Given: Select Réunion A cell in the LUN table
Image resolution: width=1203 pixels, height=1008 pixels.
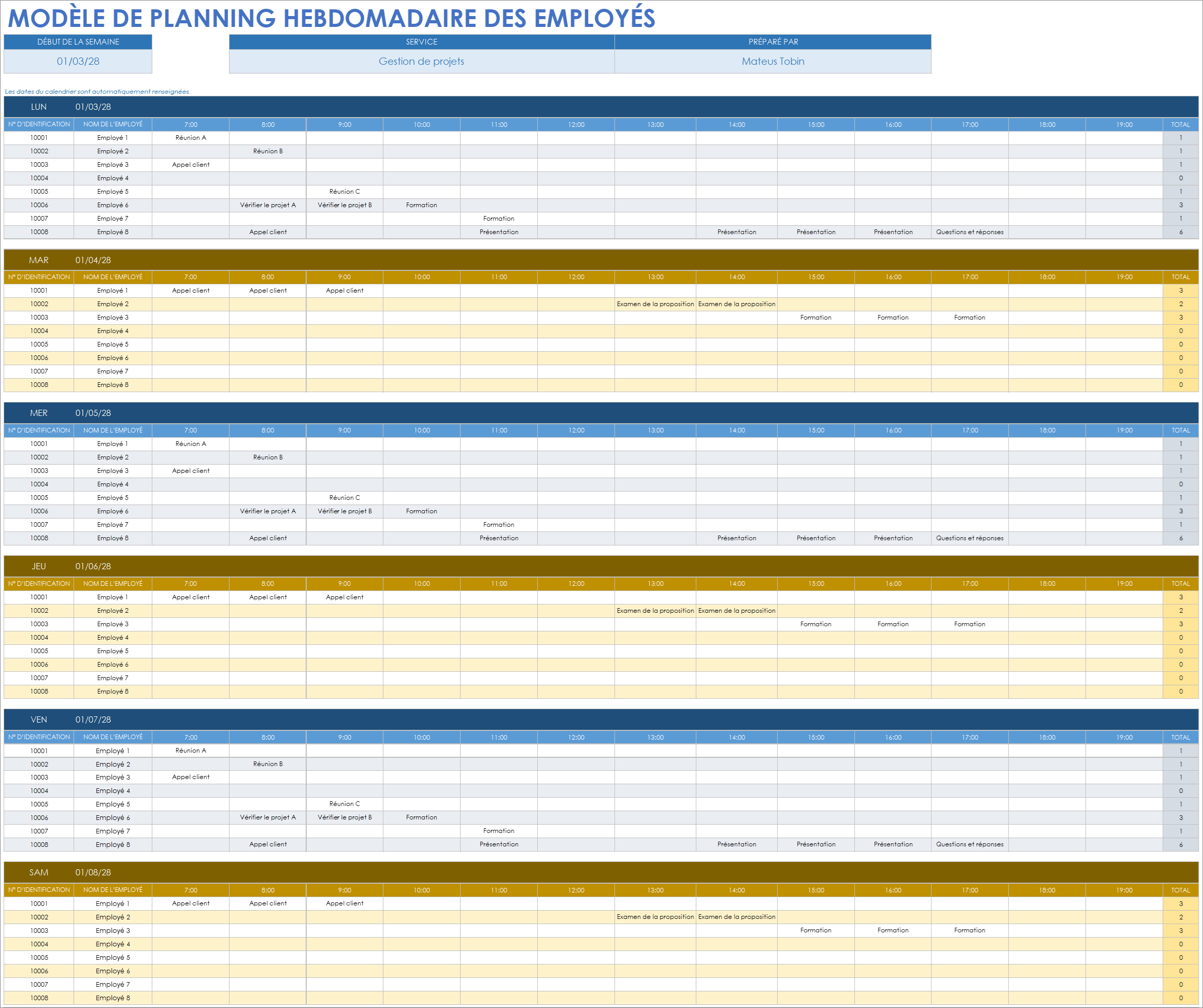Looking at the screenshot, I should click(x=191, y=138).
